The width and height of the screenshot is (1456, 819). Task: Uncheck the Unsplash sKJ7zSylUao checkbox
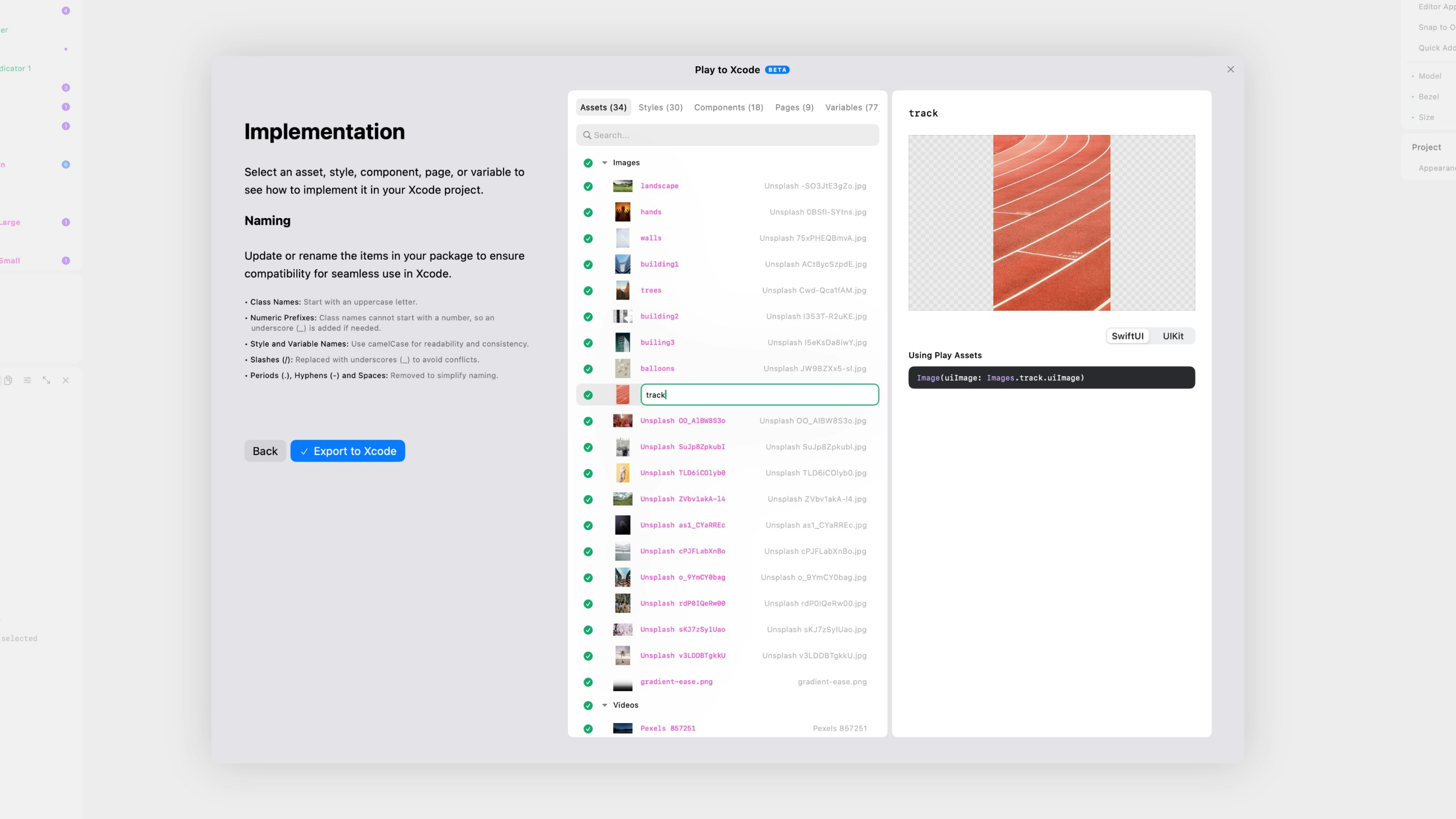coord(588,630)
